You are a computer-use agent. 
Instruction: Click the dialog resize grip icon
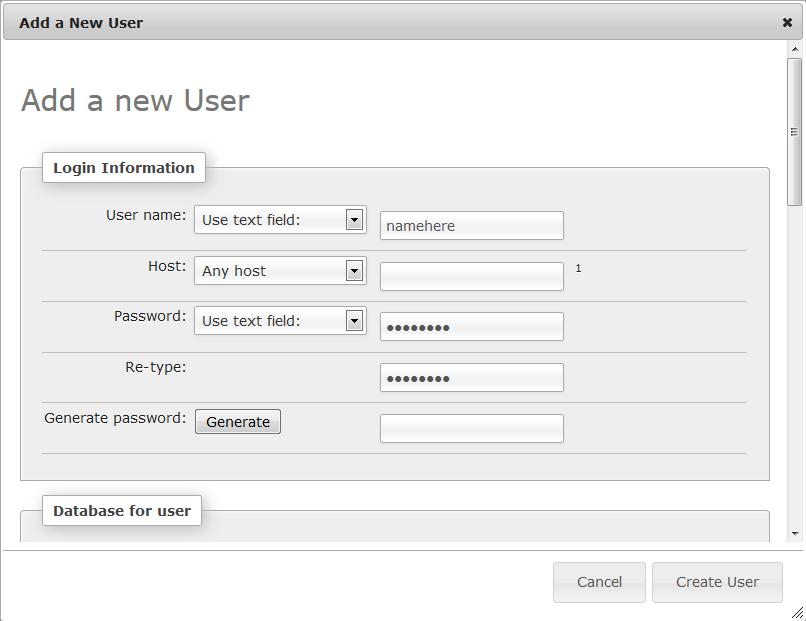(797, 612)
